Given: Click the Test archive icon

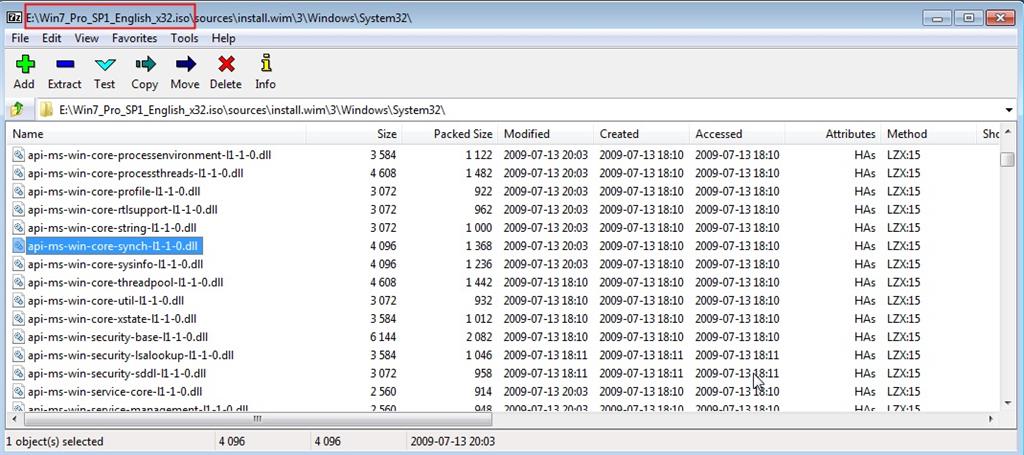Looking at the screenshot, I should click(104, 64).
